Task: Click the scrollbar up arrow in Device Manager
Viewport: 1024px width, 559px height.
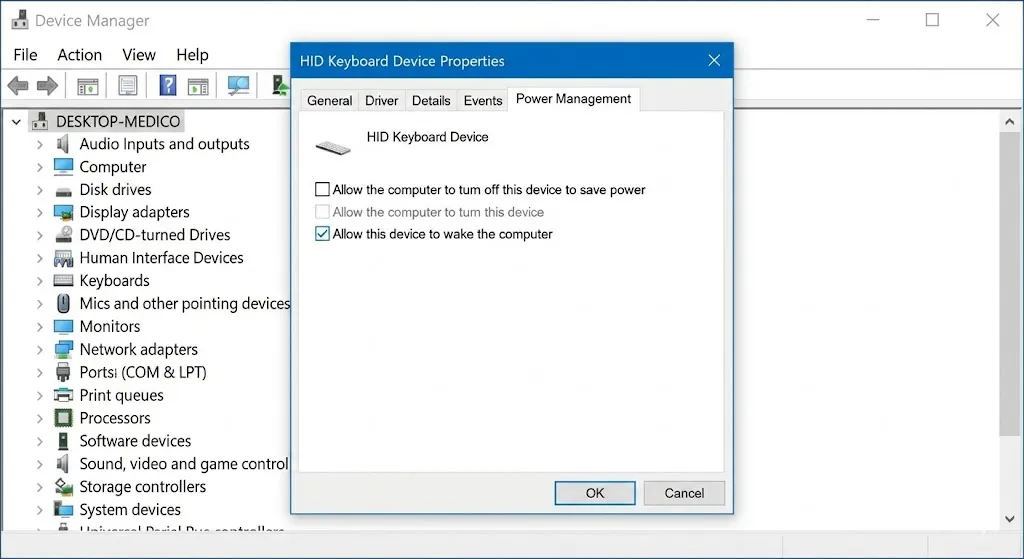Action: (1010, 121)
